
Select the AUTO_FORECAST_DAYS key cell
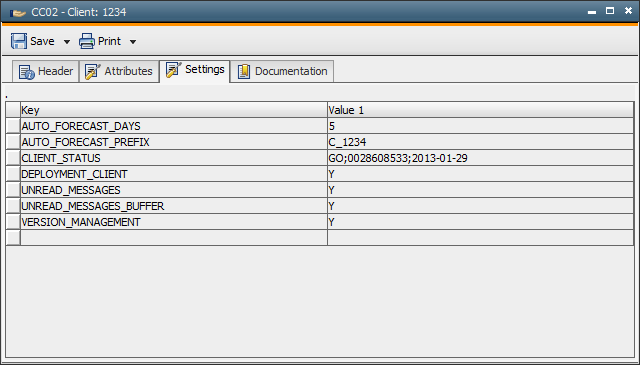point(174,126)
